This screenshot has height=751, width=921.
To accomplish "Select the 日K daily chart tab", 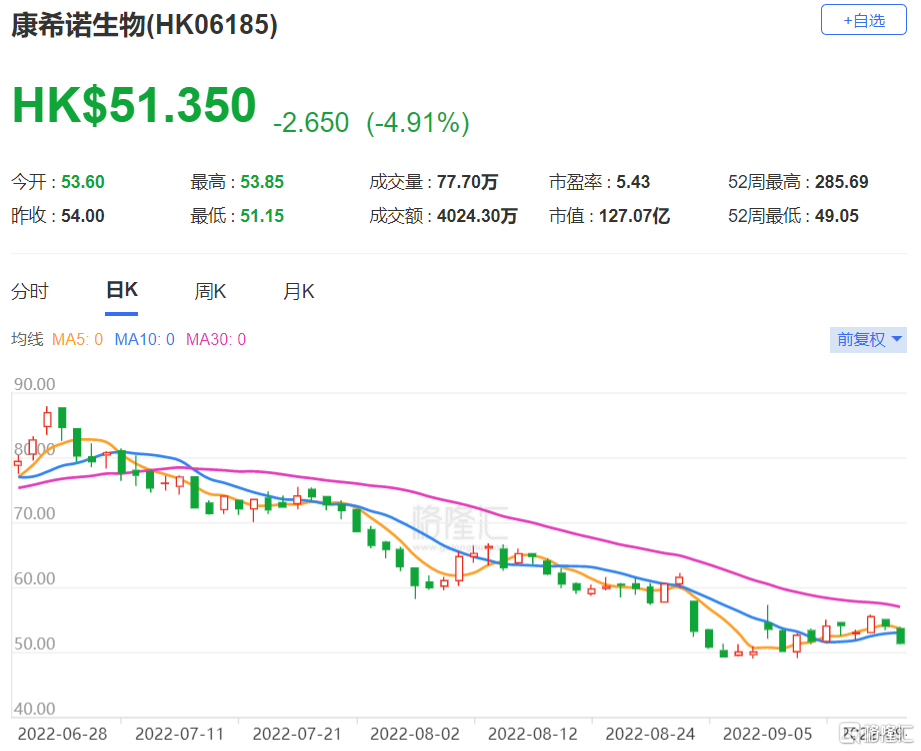I will [x=122, y=290].
